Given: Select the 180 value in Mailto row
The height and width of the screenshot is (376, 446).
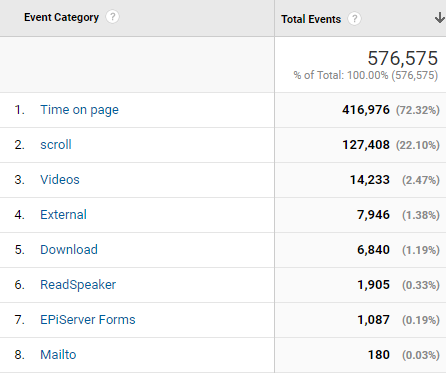Looking at the screenshot, I should [379, 355].
